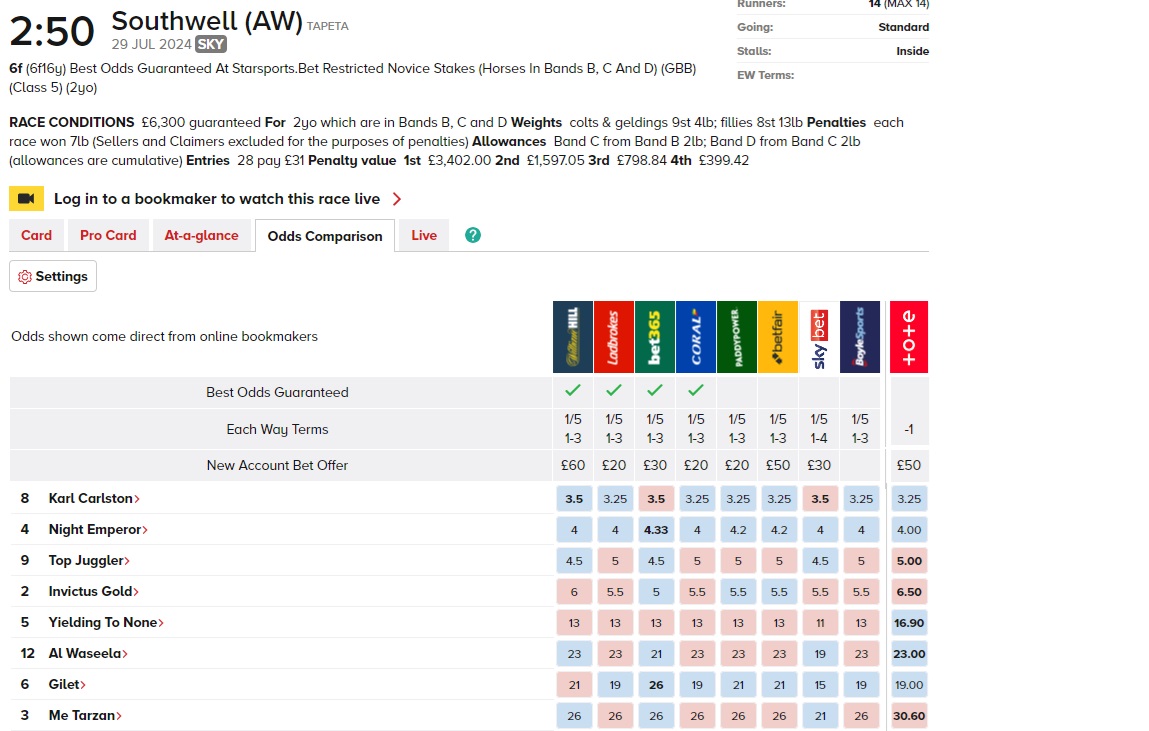The image size is (1149, 731).
Task: Click the yellow camera icon
Action: point(26,199)
